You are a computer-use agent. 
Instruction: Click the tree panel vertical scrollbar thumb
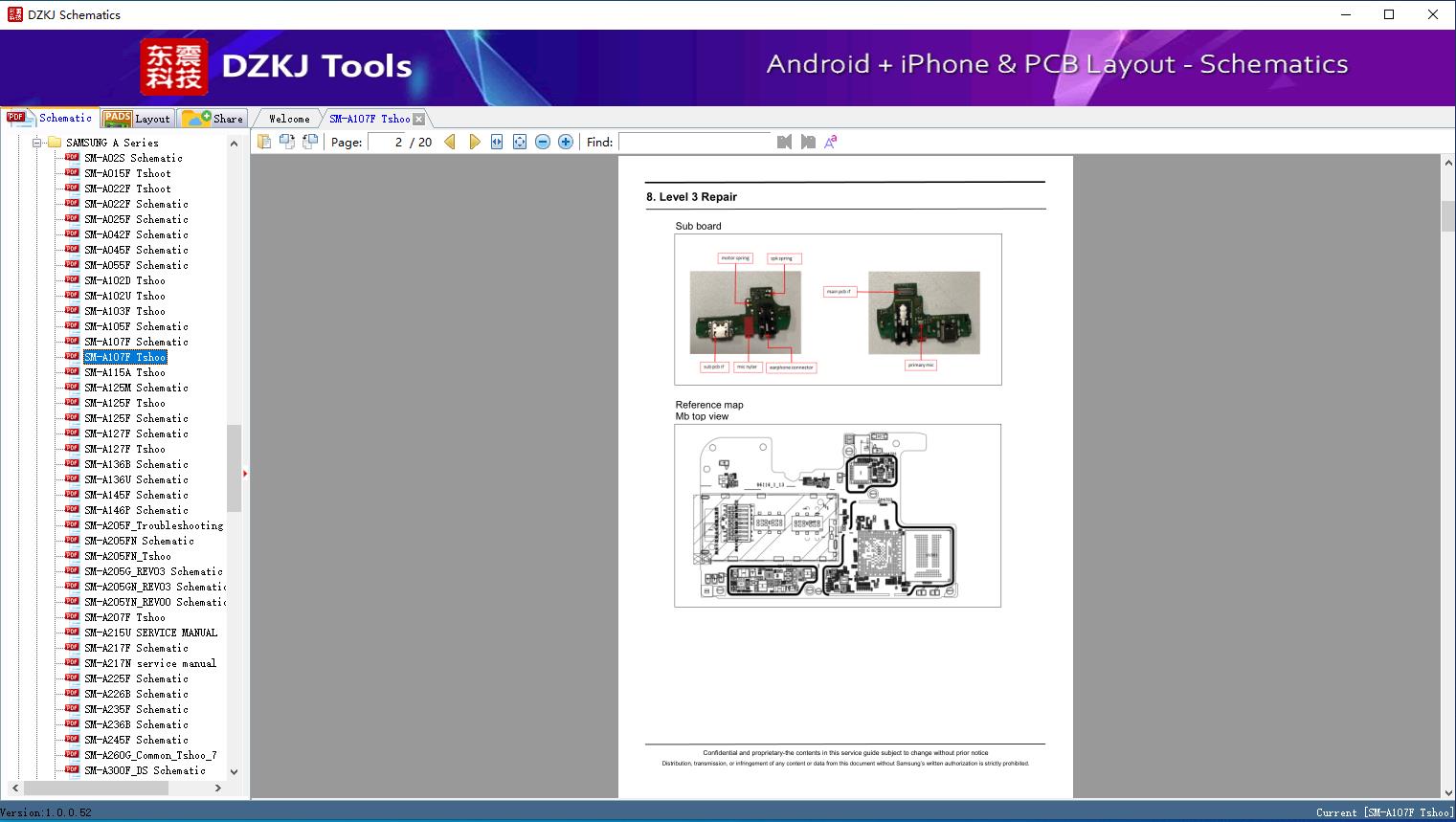click(234, 468)
